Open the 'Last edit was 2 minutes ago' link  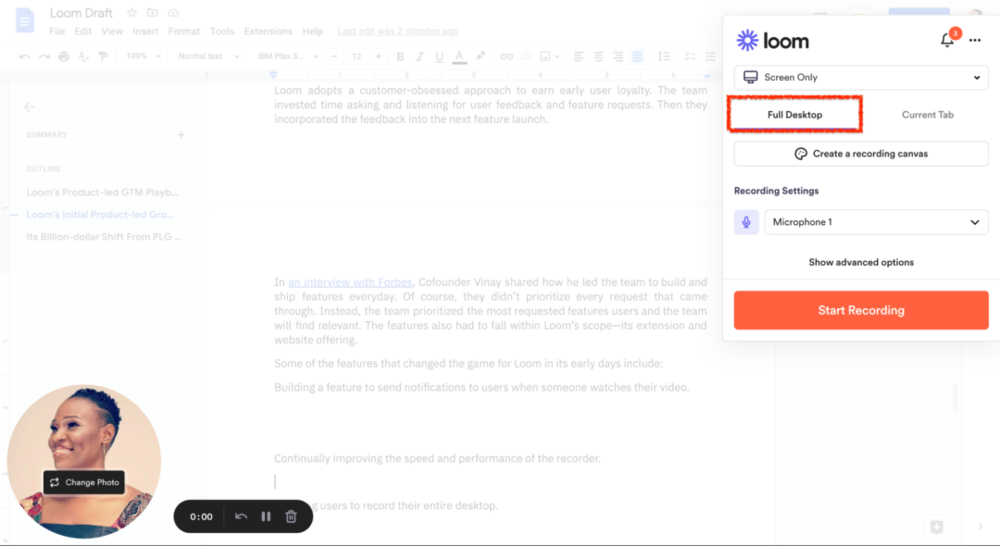[398, 31]
